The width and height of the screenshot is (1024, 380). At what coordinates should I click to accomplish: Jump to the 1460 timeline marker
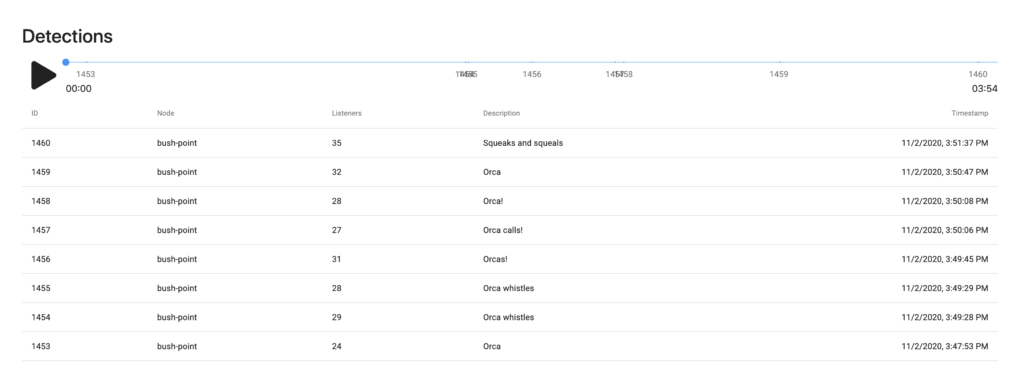click(x=978, y=74)
